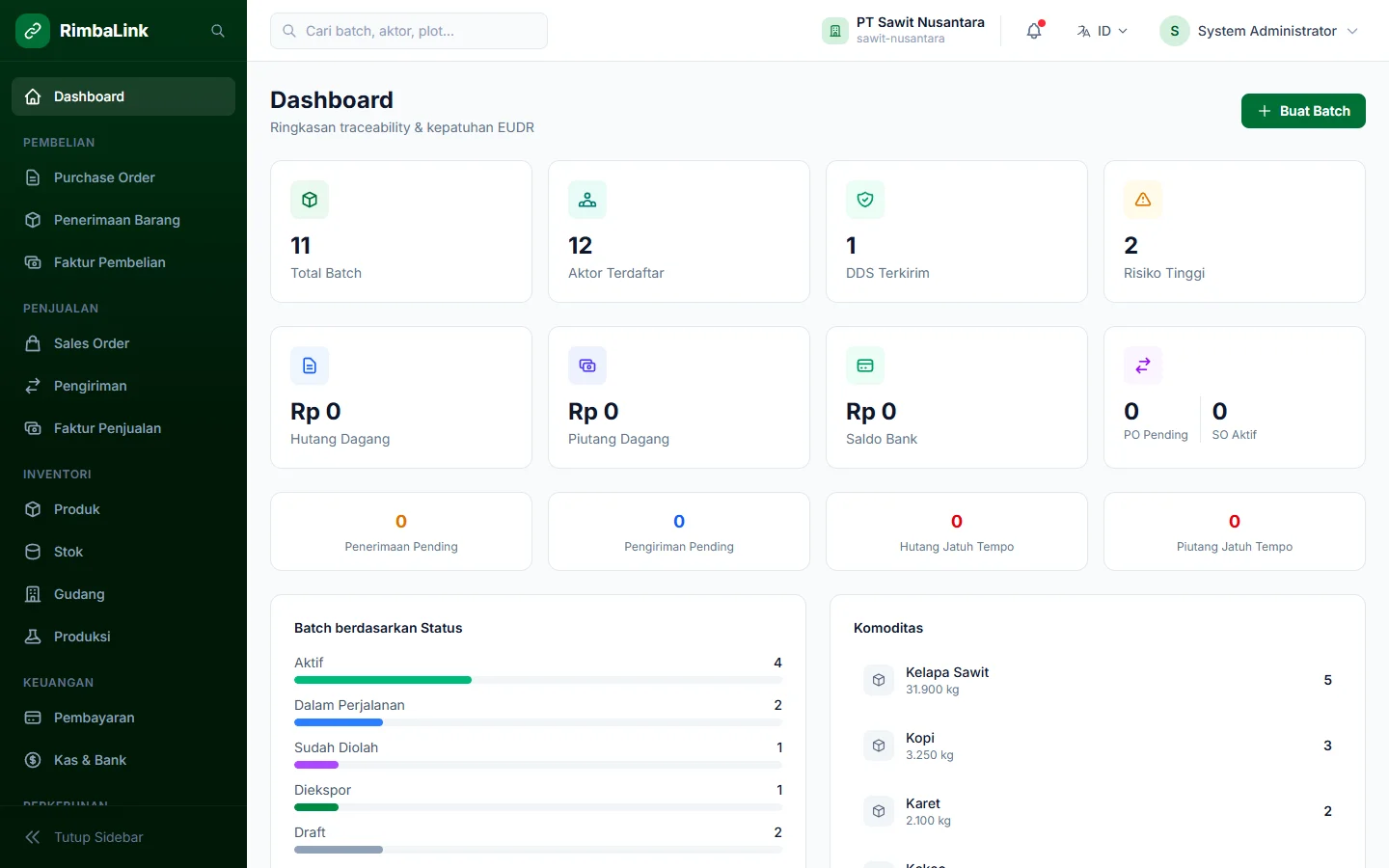Click the Kopi commodity icon
Image resolution: width=1389 pixels, height=868 pixels.
coord(879,746)
